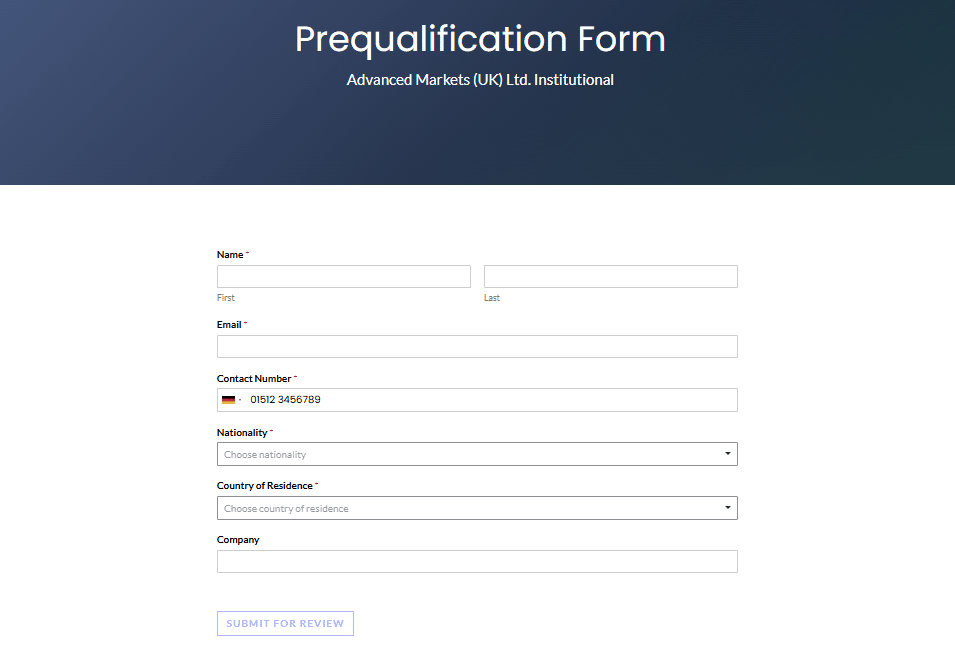This screenshot has height=657, width=955.
Task: Select the Choose nationality combo box
Action: click(x=477, y=454)
